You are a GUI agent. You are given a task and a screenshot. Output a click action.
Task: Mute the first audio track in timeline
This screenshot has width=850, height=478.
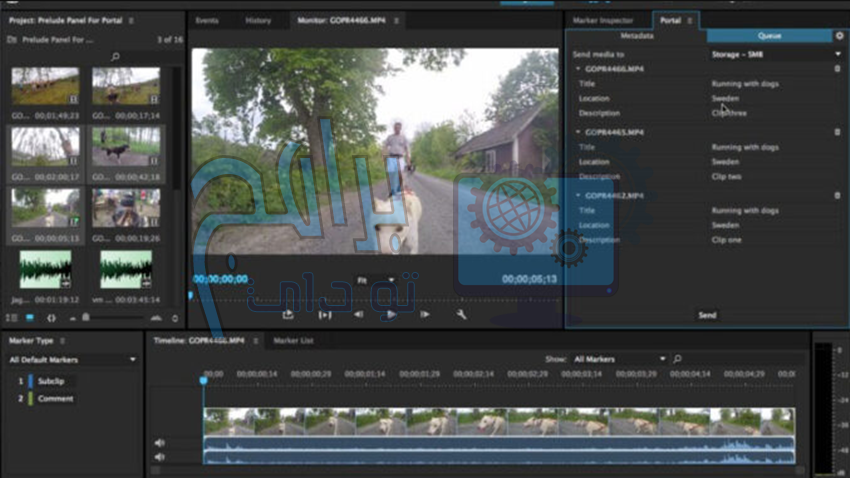159,443
